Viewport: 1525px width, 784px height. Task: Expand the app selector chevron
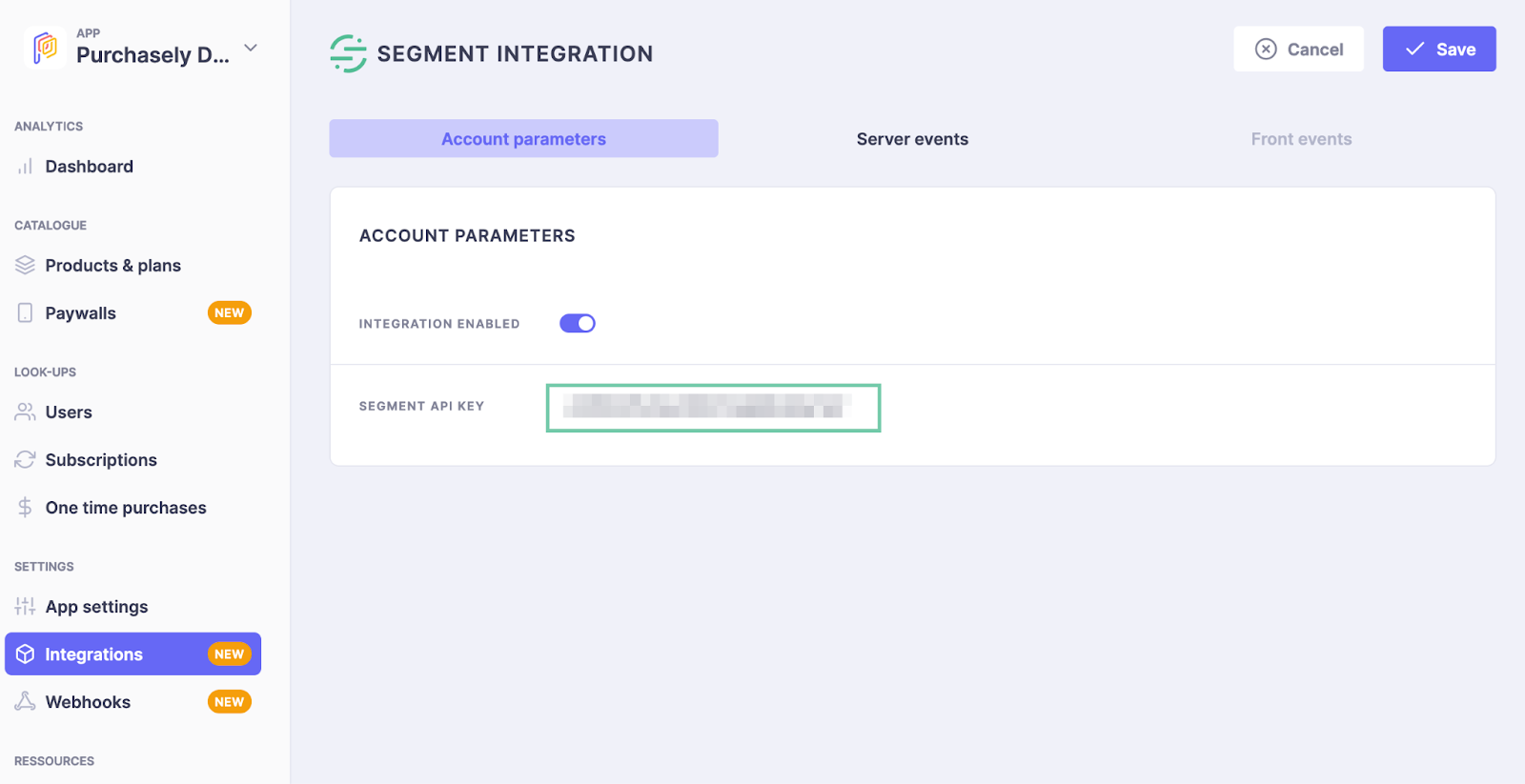click(x=251, y=48)
